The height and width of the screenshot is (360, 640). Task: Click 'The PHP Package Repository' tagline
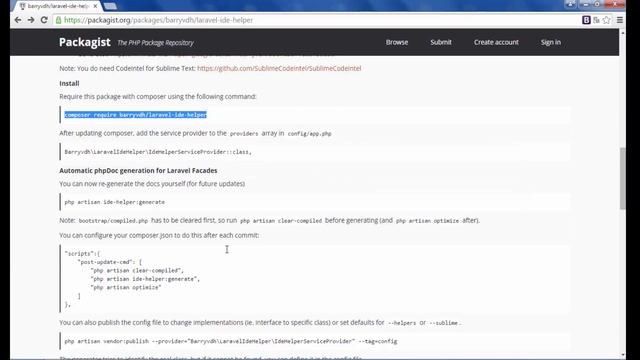pos(156,42)
